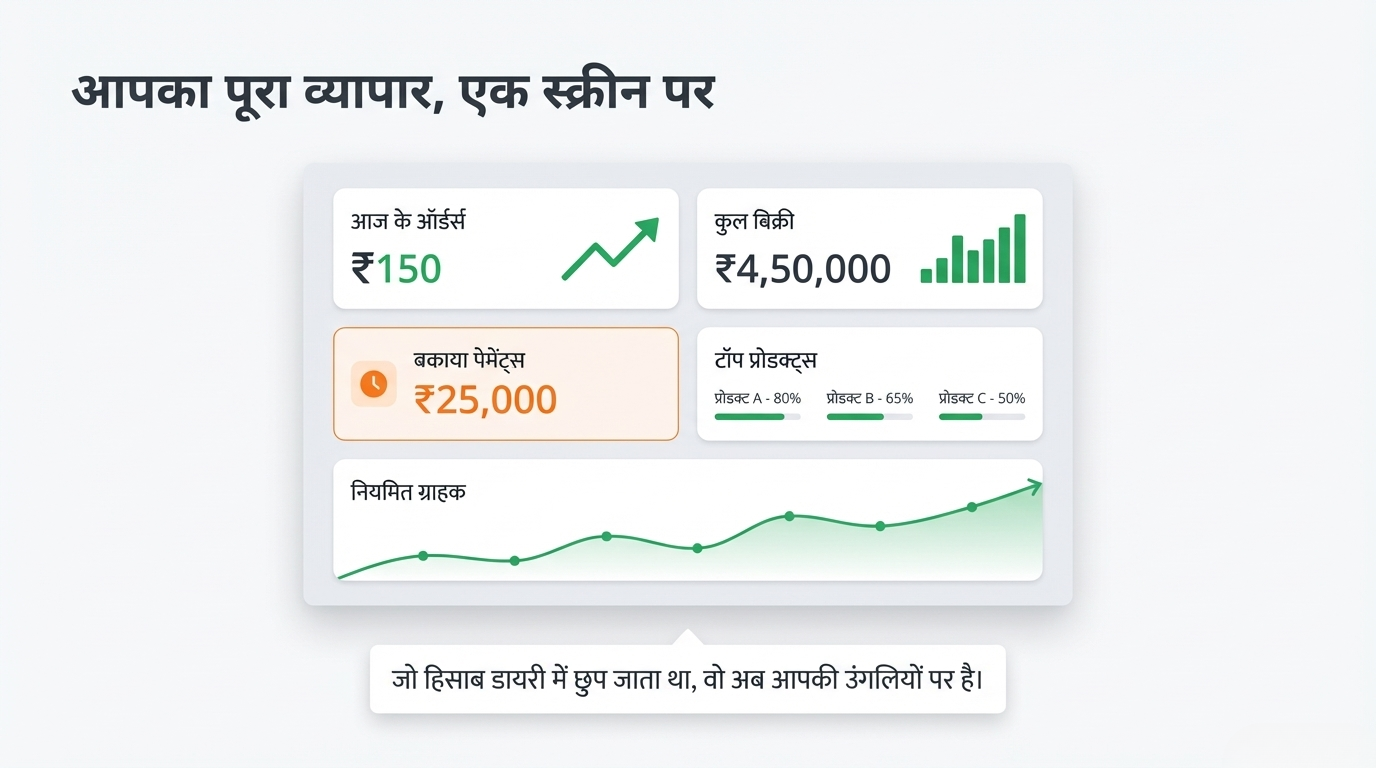
Task: Select the ₹25,000 pending payments amount
Action: click(485, 399)
